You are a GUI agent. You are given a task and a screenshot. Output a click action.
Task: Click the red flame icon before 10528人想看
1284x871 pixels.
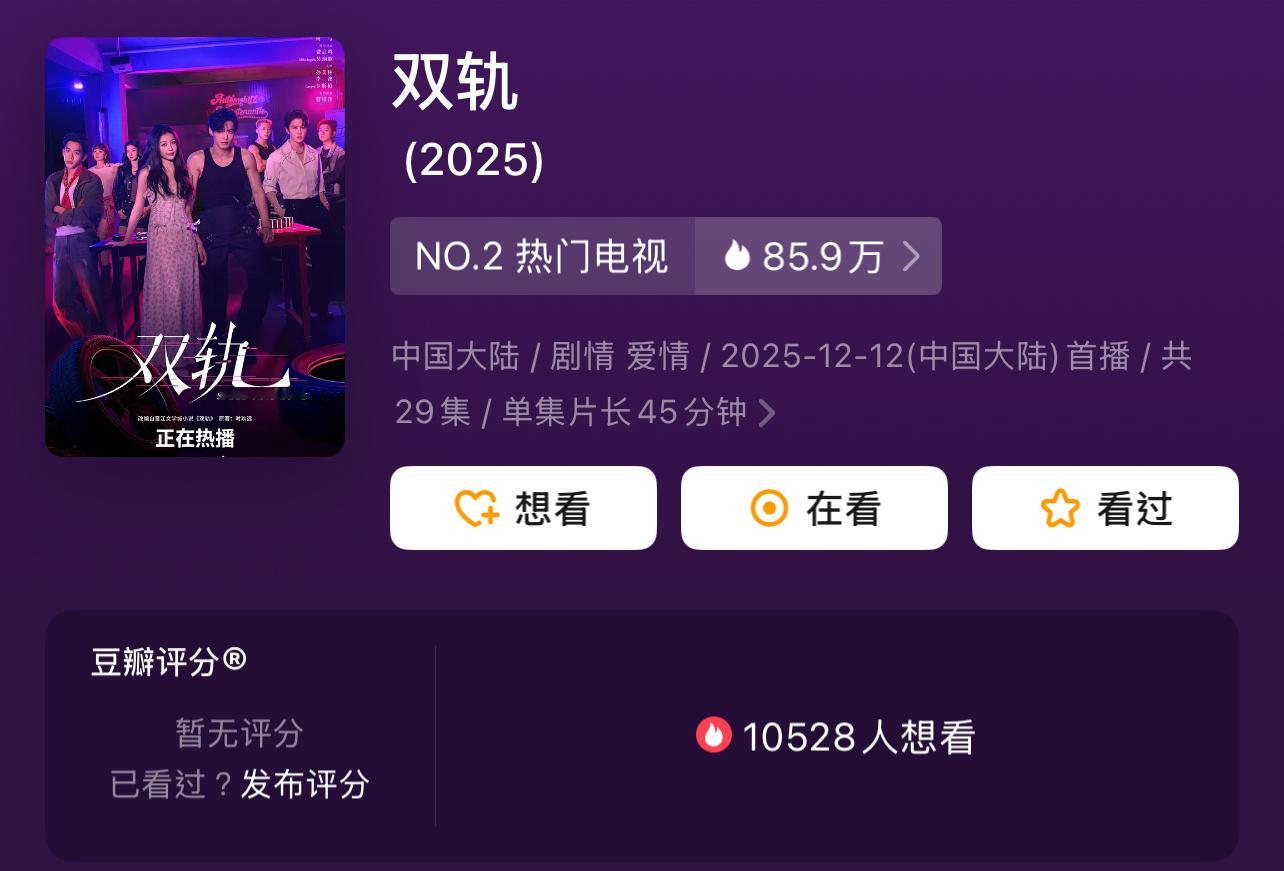[x=714, y=735]
